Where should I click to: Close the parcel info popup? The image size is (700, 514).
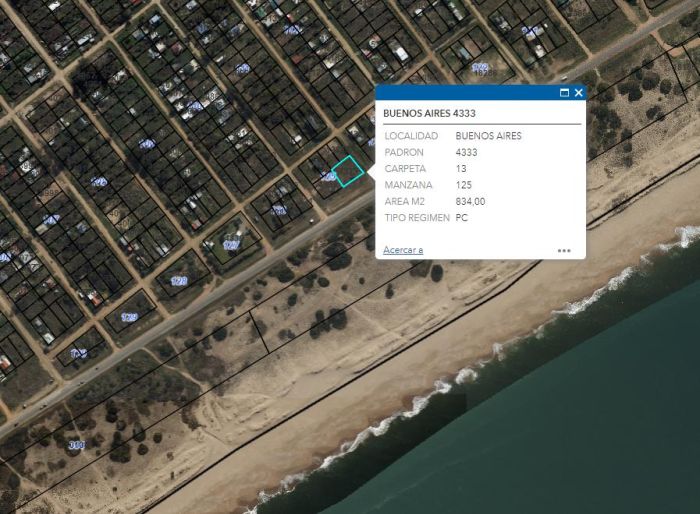pos(579,93)
